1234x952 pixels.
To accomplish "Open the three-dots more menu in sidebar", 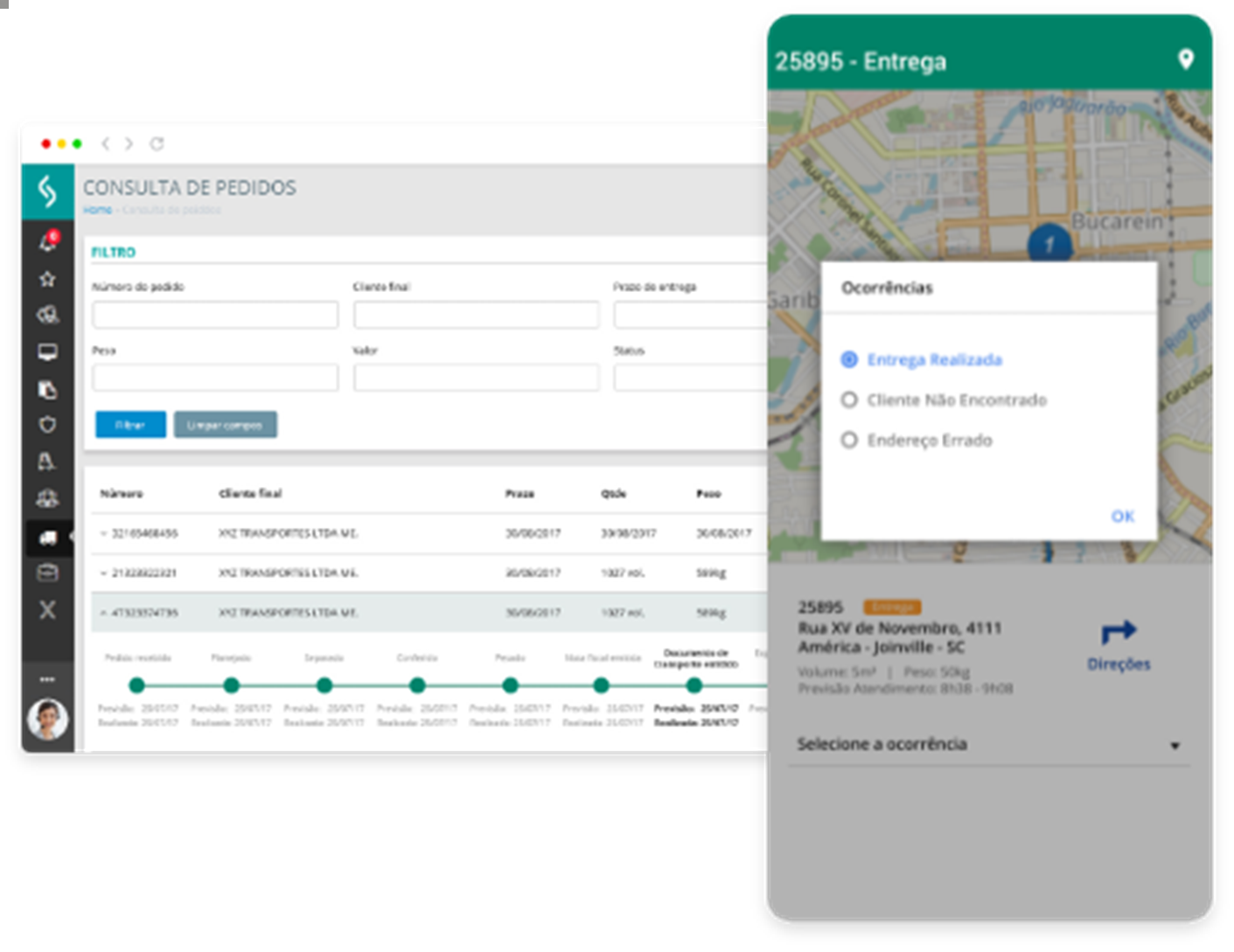I will pos(47,679).
